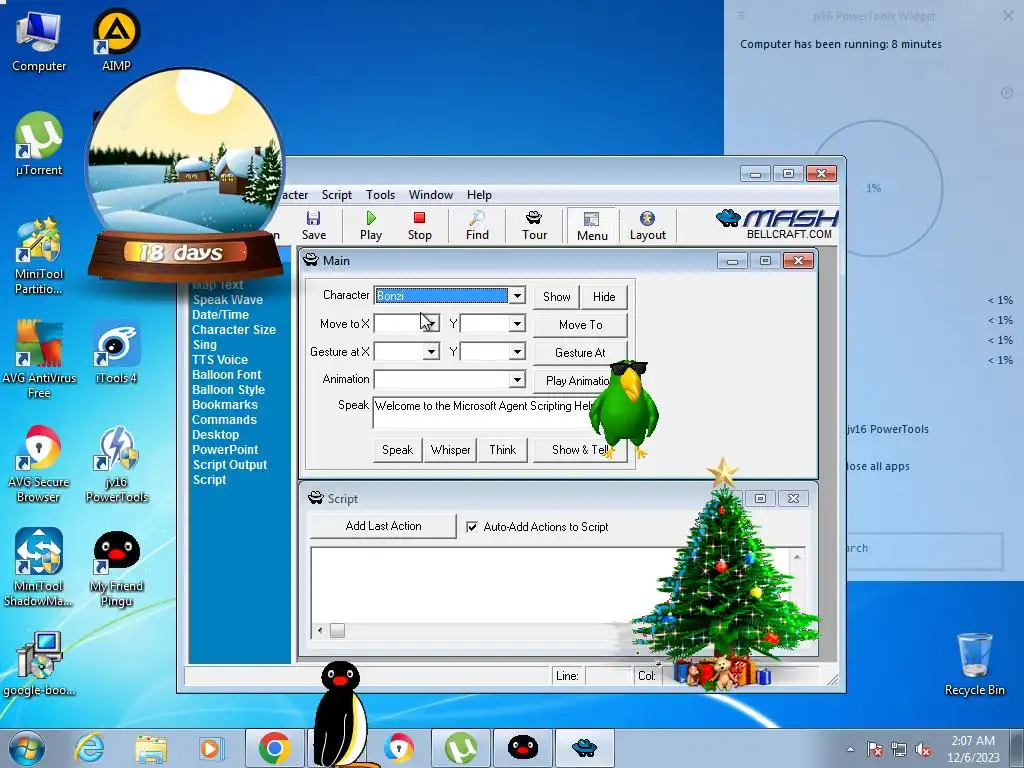
Task: Open Find with the magnifier toolbar icon
Action: [x=477, y=226]
